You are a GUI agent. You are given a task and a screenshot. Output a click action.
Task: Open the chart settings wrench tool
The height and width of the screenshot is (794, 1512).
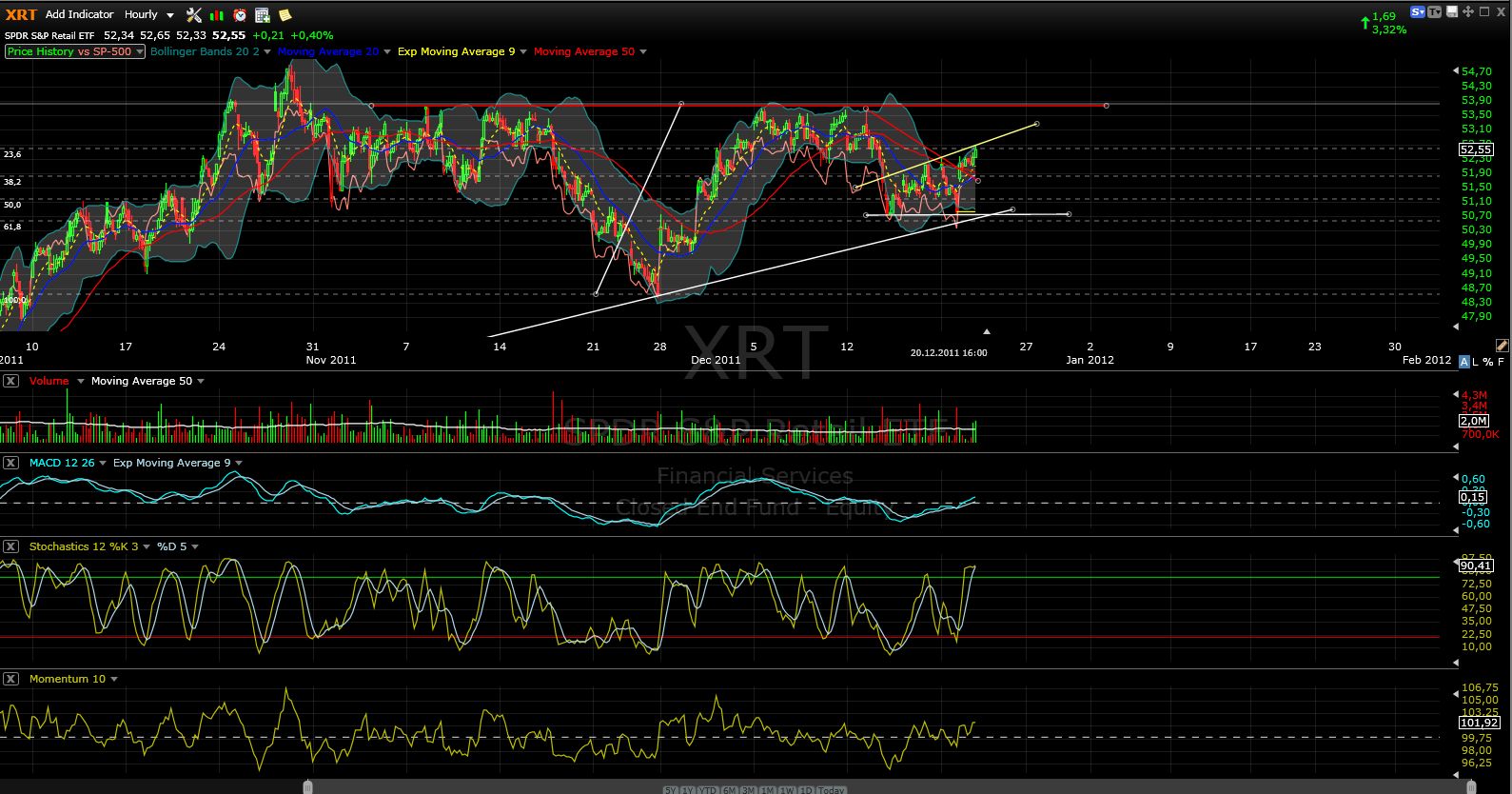pos(194,14)
